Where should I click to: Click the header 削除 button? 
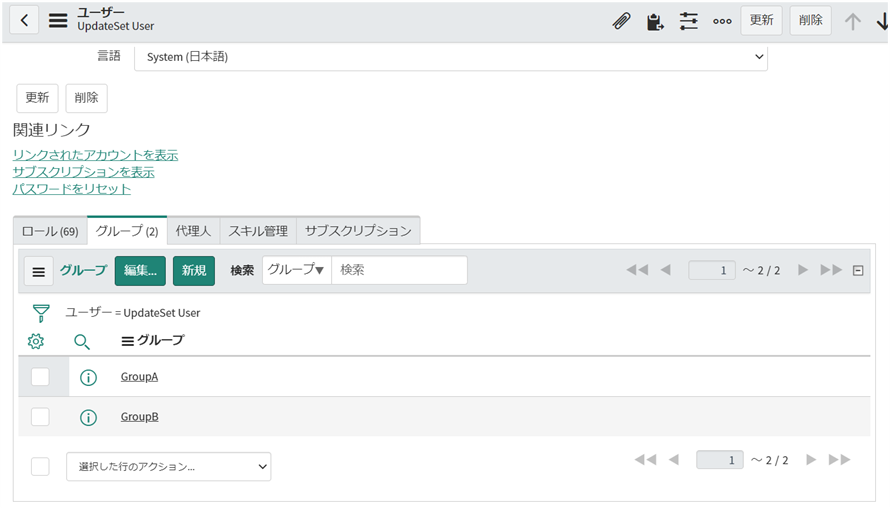(811, 20)
